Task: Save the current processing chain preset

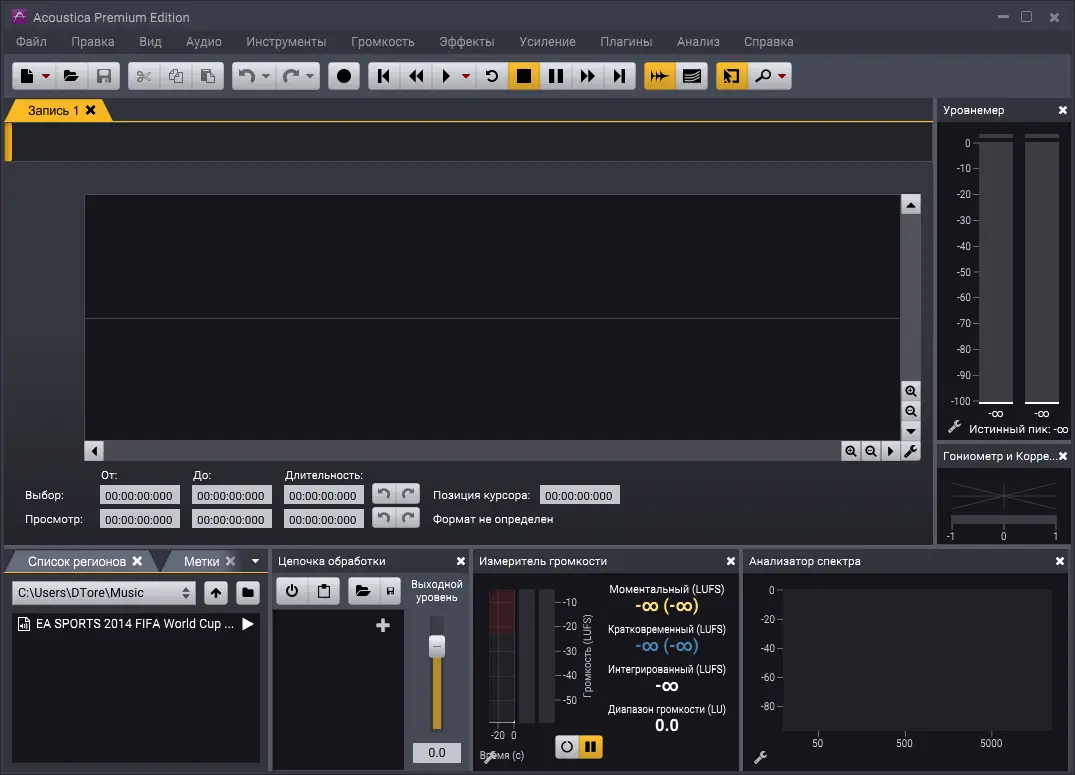Action: tap(391, 591)
